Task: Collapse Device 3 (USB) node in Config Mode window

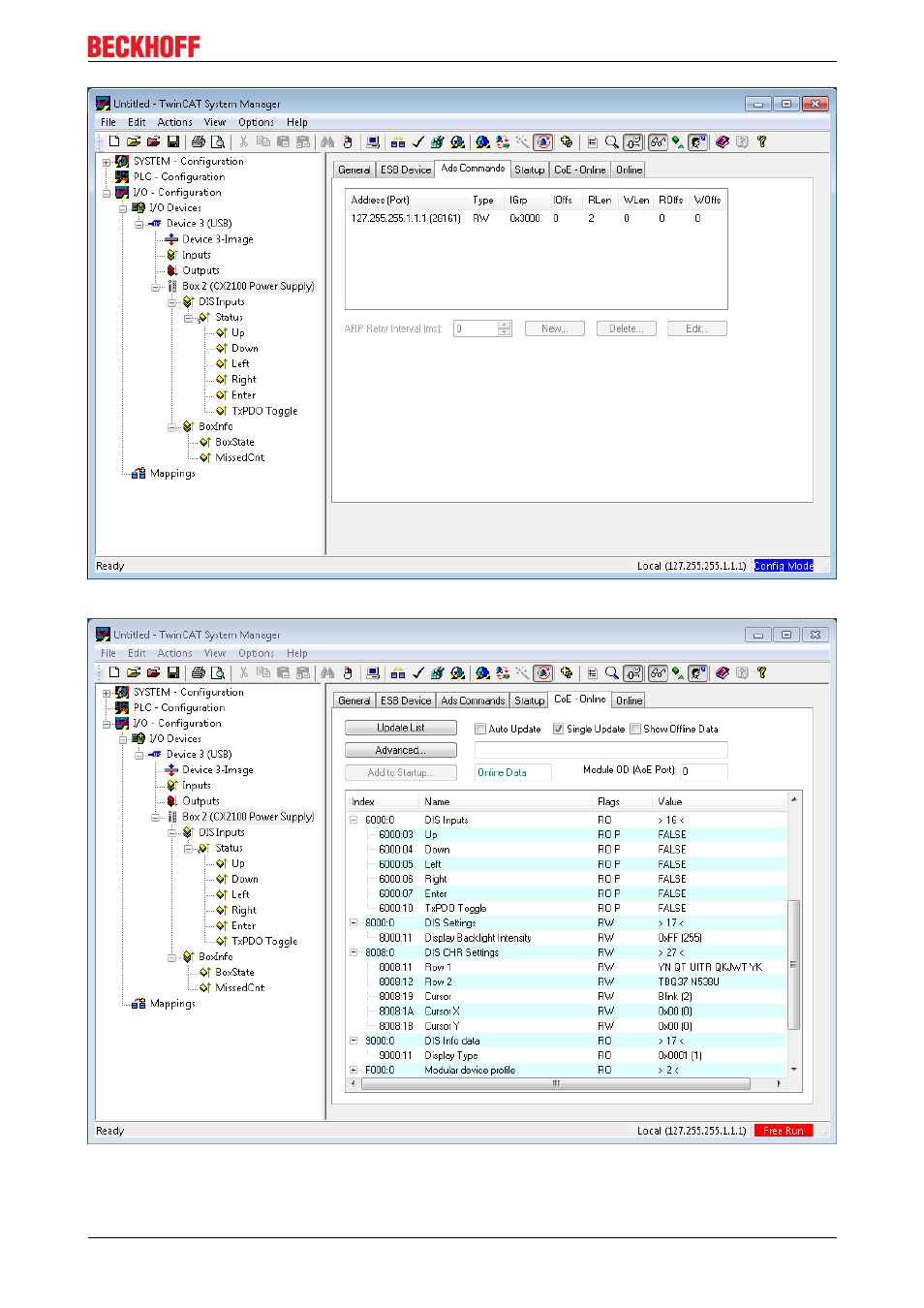Action: coord(139,224)
